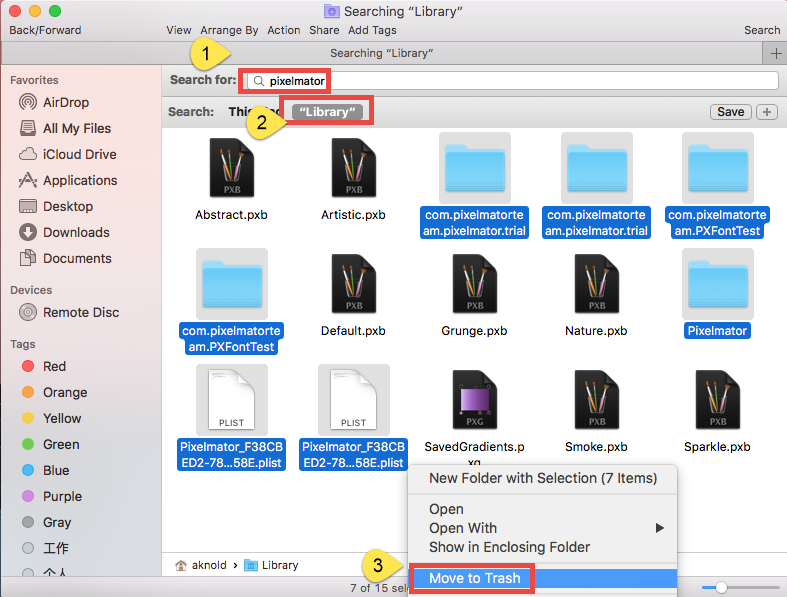The image size is (787, 597).
Task: Filter by the Red tag
Action: pos(54,366)
